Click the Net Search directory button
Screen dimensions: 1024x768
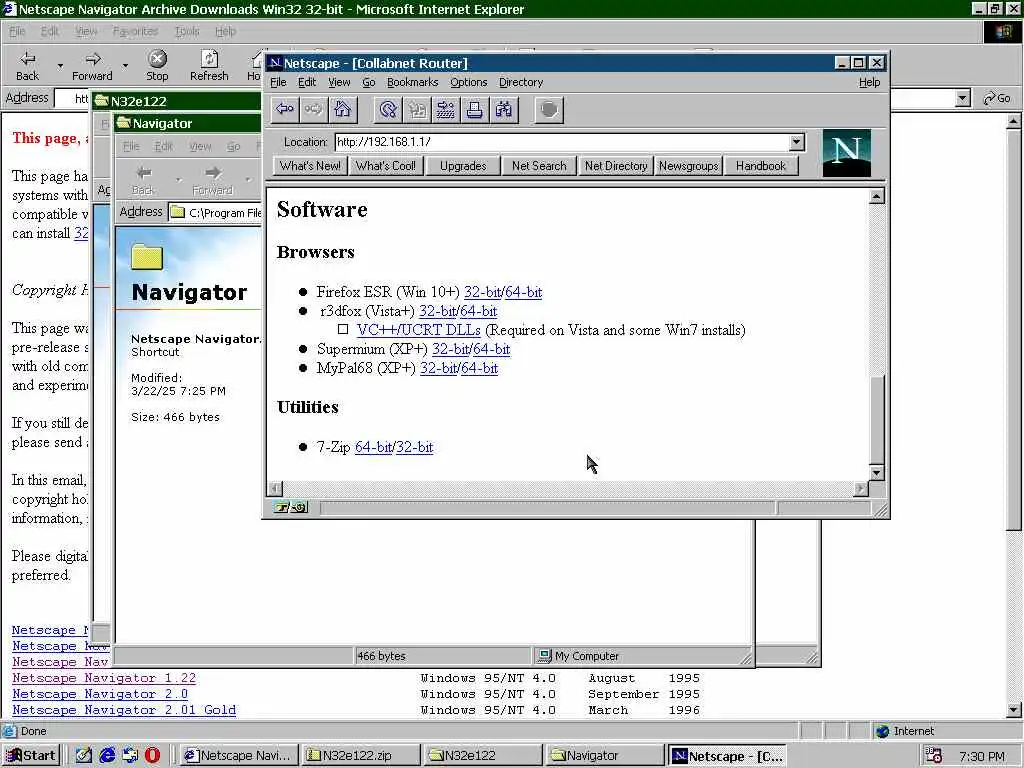click(539, 166)
